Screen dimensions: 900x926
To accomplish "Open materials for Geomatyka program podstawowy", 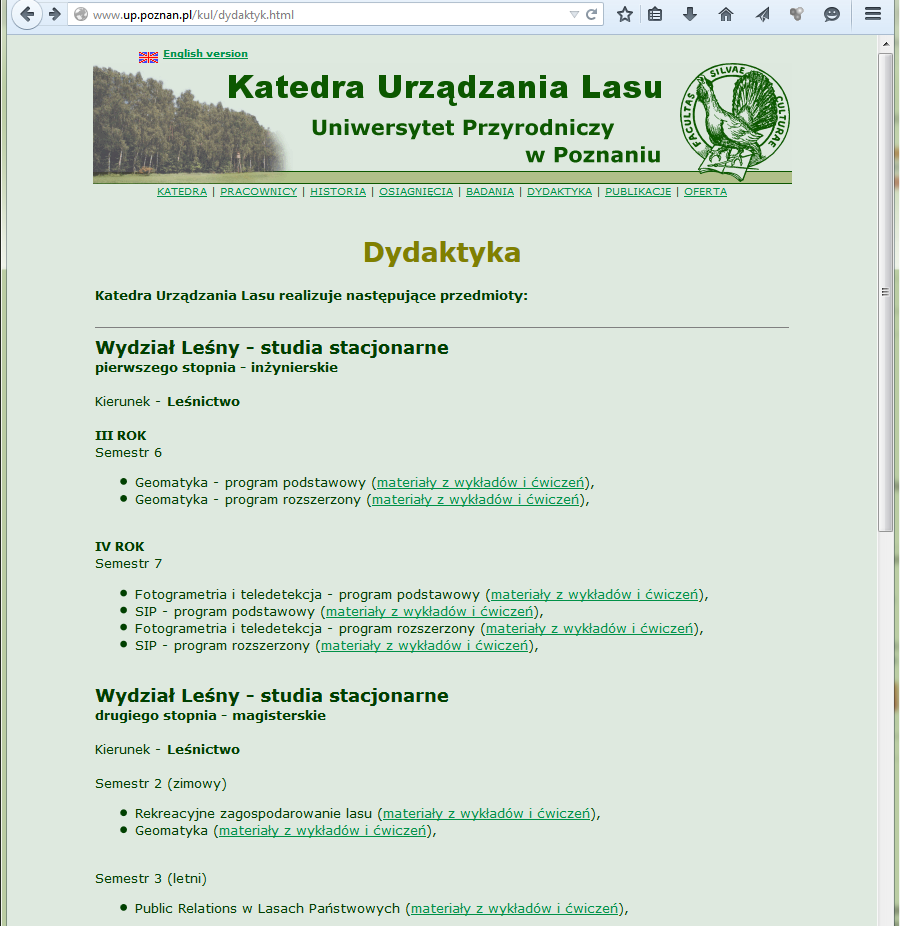I will tap(480, 482).
